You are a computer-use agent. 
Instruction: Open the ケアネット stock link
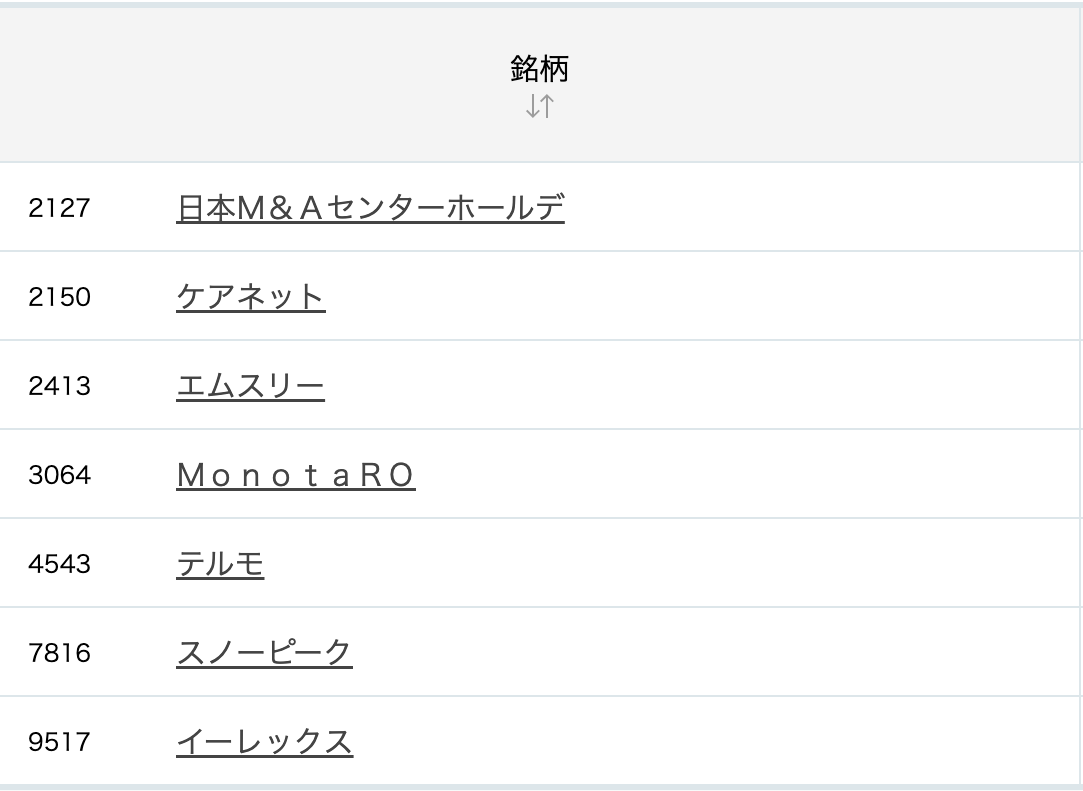tap(251, 297)
